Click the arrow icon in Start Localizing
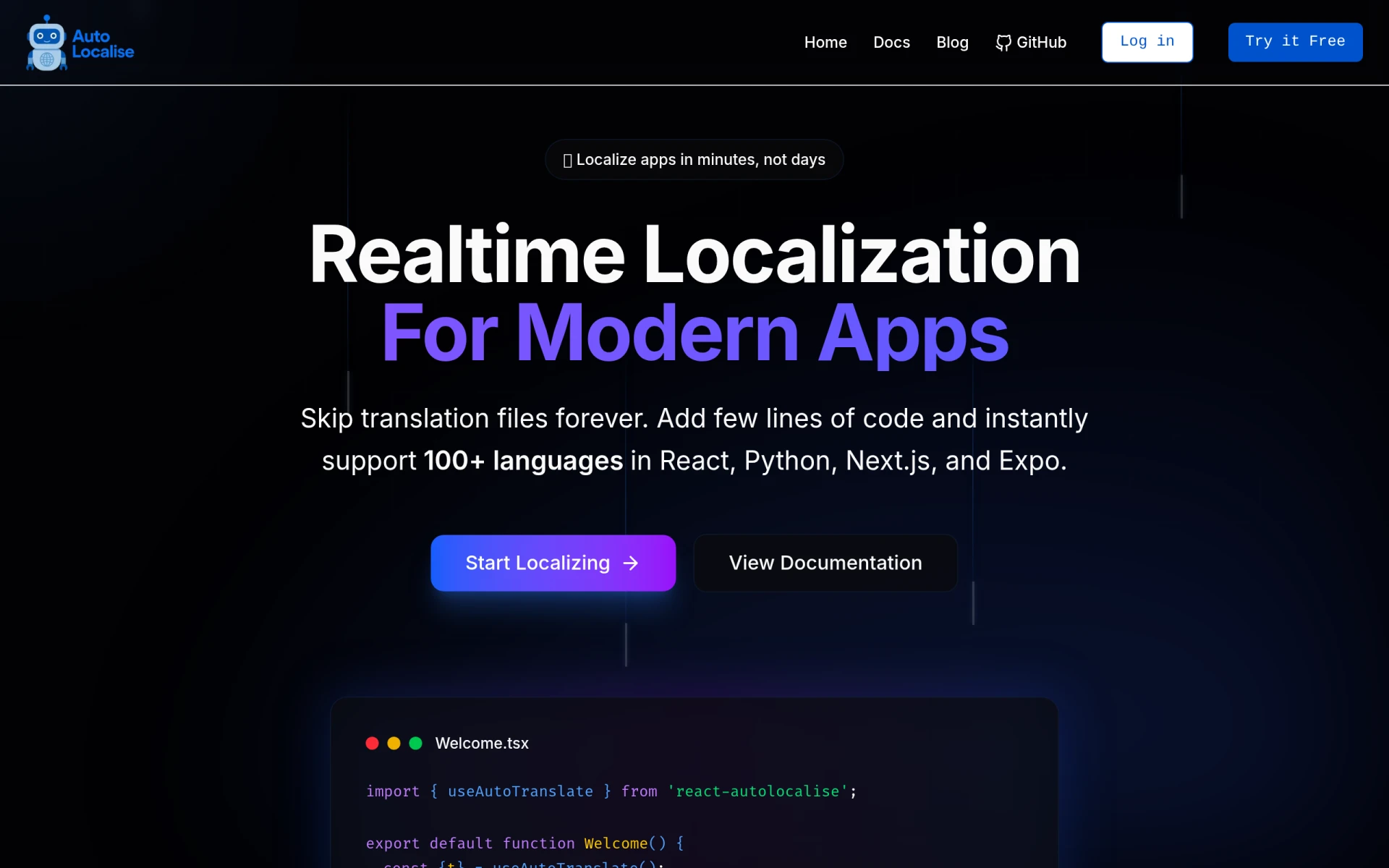Screen dimensions: 1389x868 pyautogui.click(x=631, y=563)
